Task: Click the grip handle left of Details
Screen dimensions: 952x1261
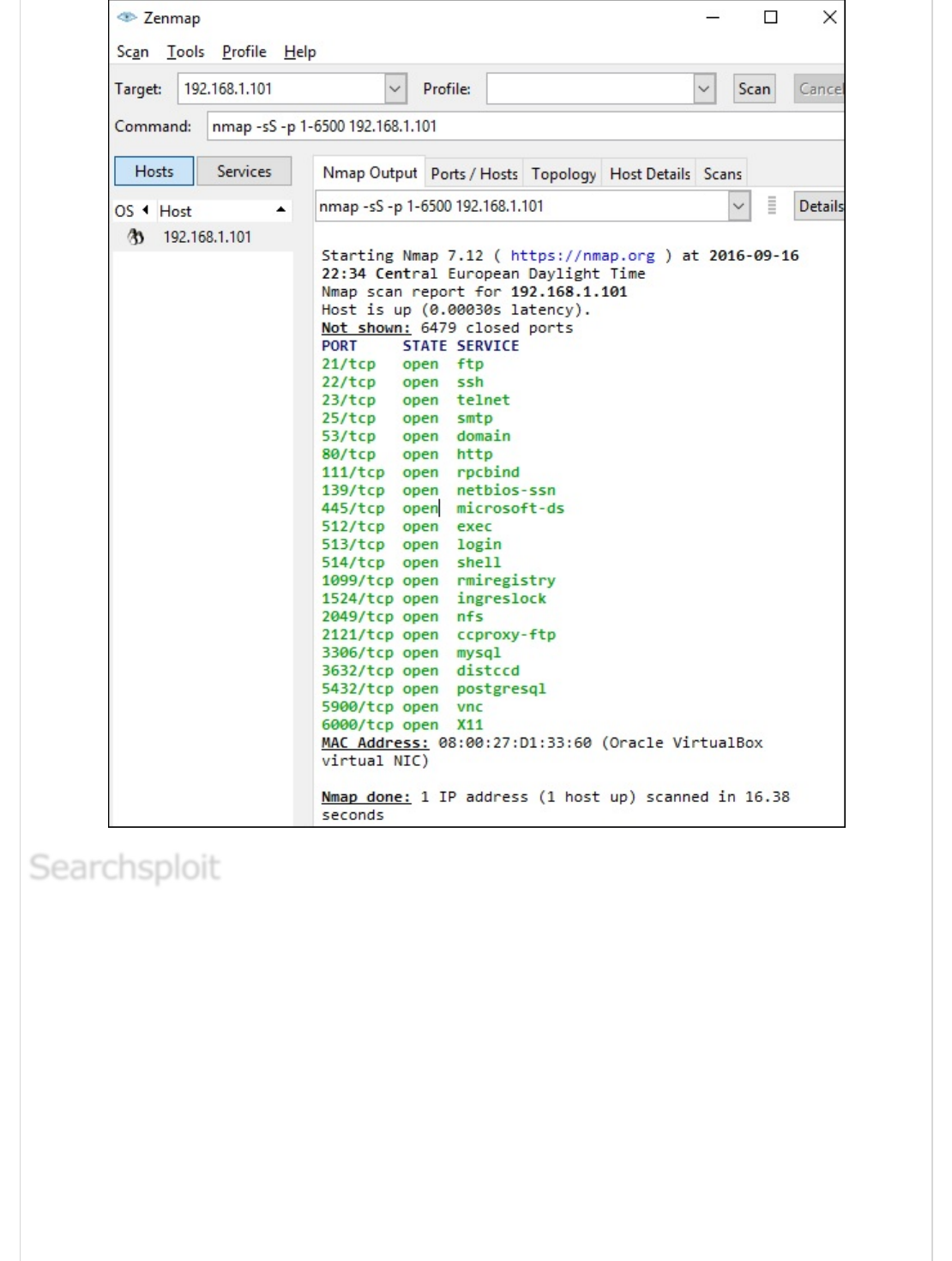Action: click(772, 206)
